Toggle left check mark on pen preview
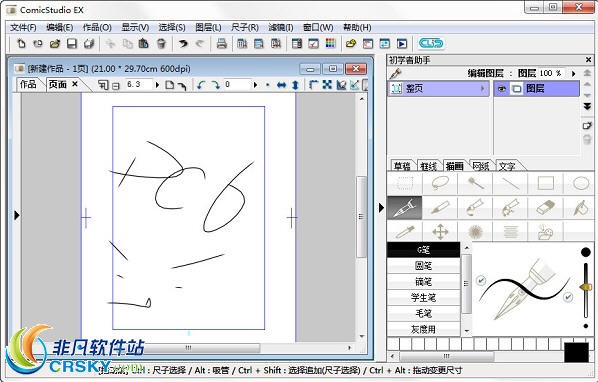Screen dimensions: 598x382 pos(481,280)
